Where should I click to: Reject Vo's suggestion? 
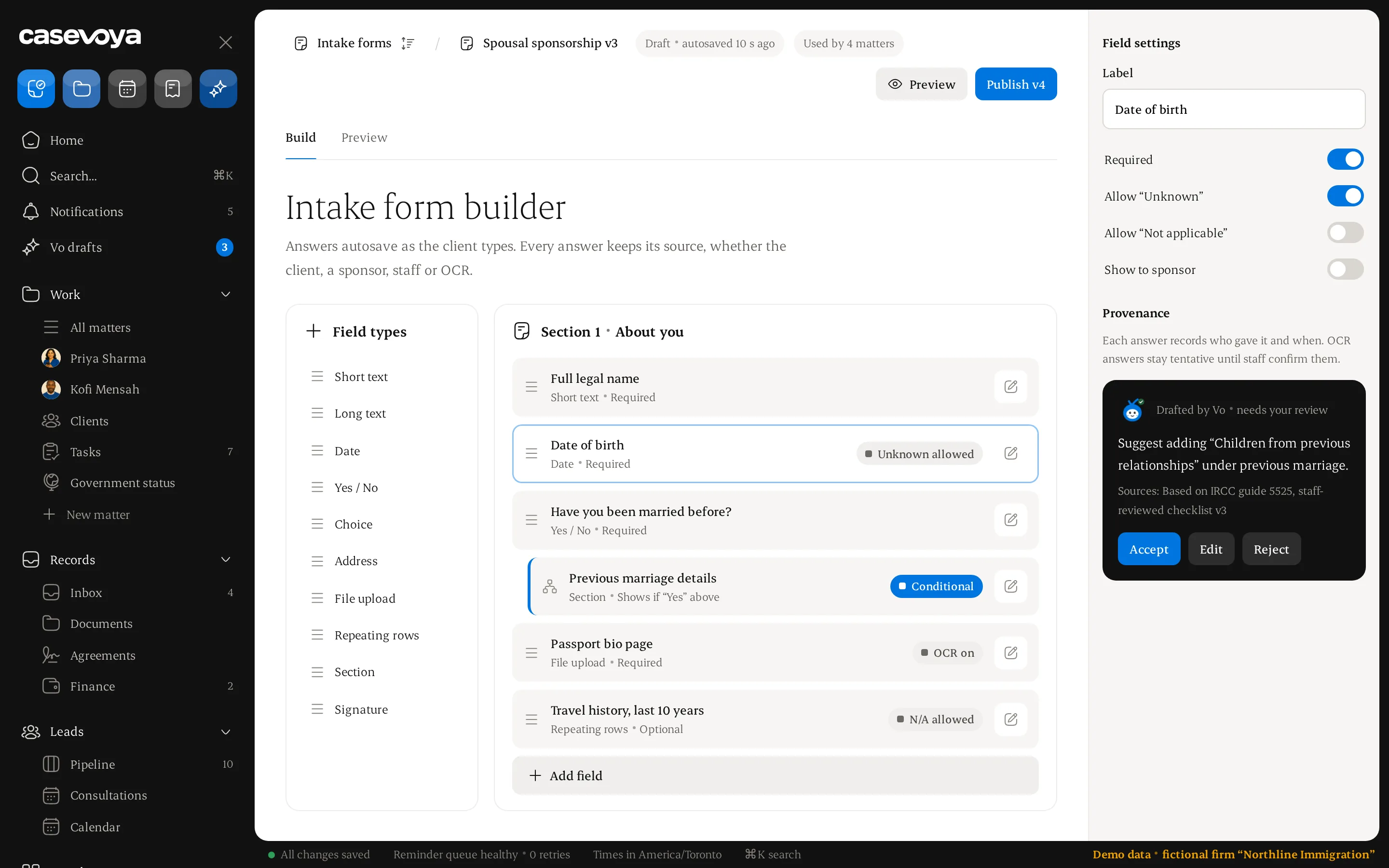pos(1271,549)
